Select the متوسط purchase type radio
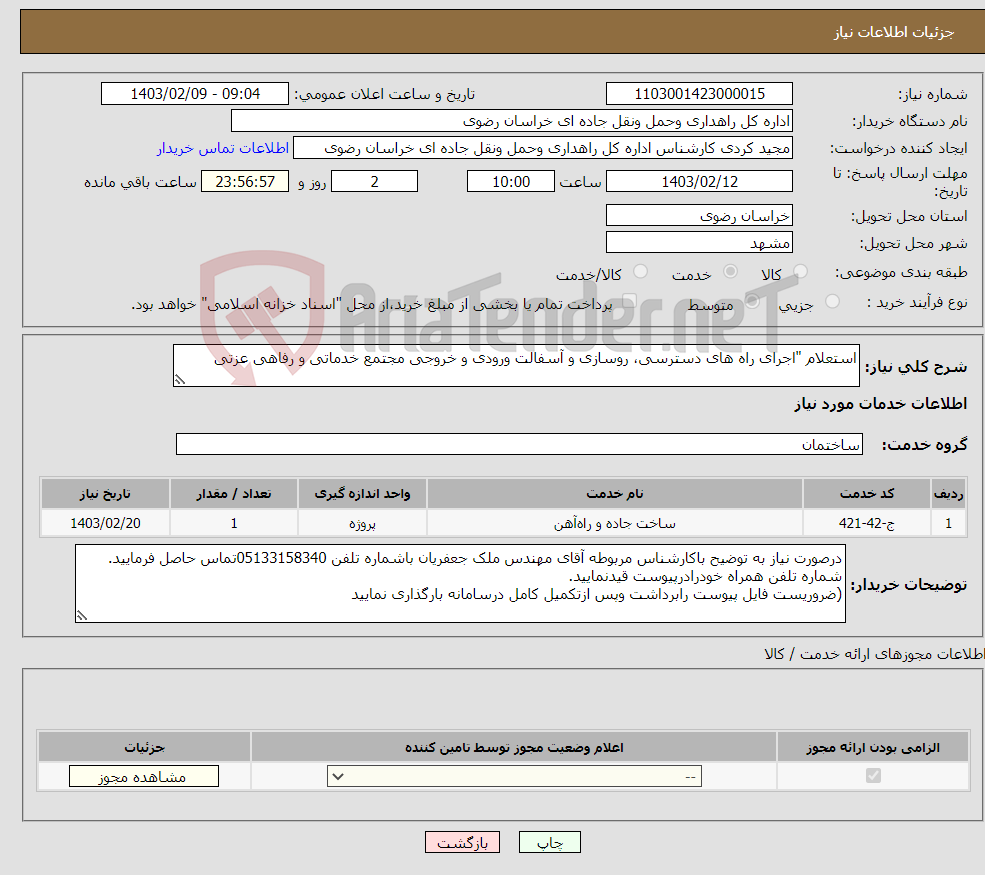Image resolution: width=985 pixels, height=875 pixels. click(x=752, y=302)
